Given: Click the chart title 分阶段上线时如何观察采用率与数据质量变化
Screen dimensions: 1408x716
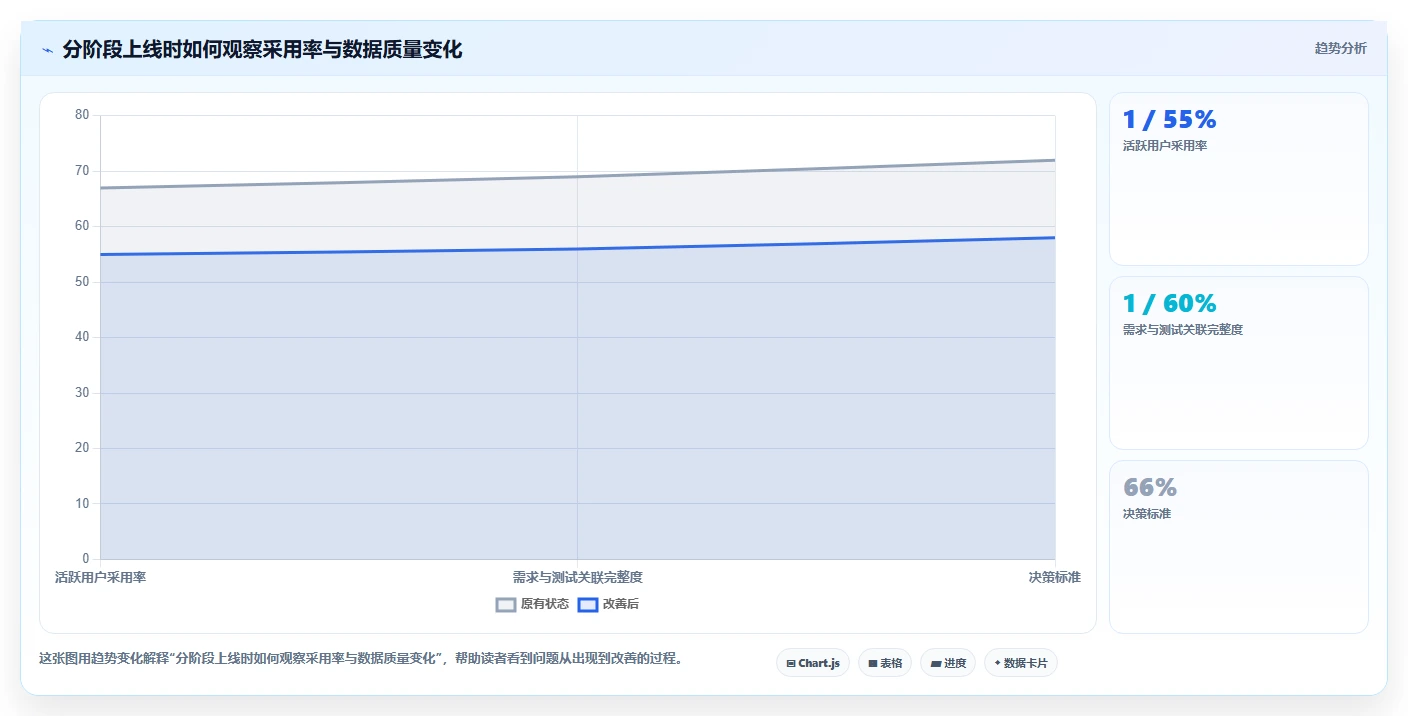Looking at the screenshot, I should pyautogui.click(x=262, y=50).
